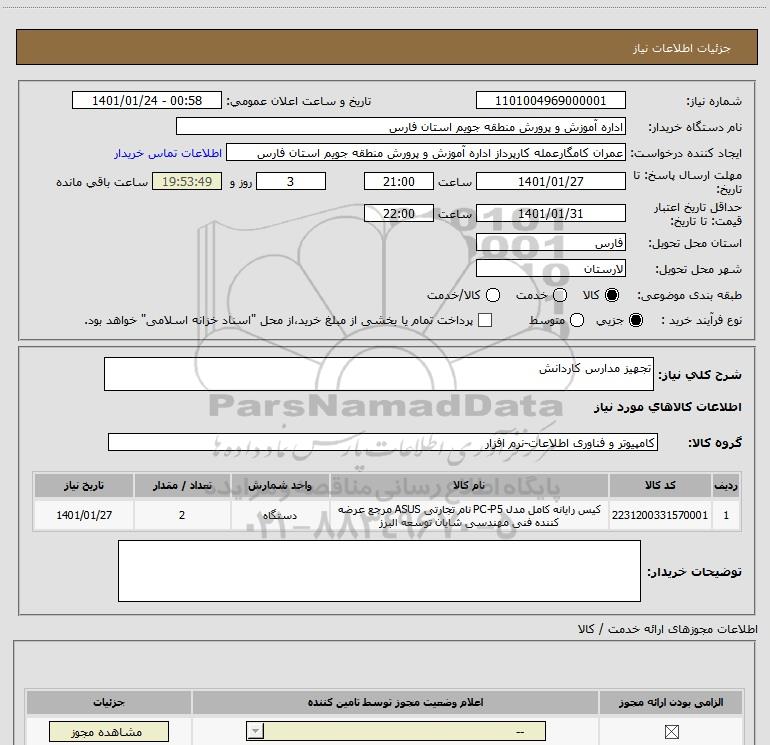Click the مشاهده مجوز button
The width and height of the screenshot is (770, 745).
tap(109, 732)
